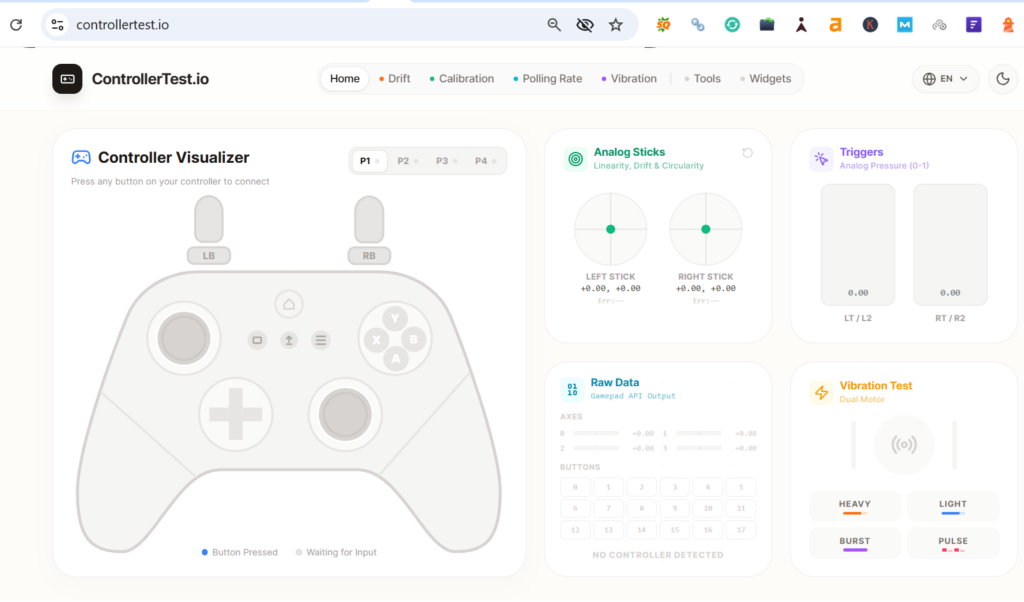Start the LIGHT vibration test
1024x602 pixels.
pos(953,506)
